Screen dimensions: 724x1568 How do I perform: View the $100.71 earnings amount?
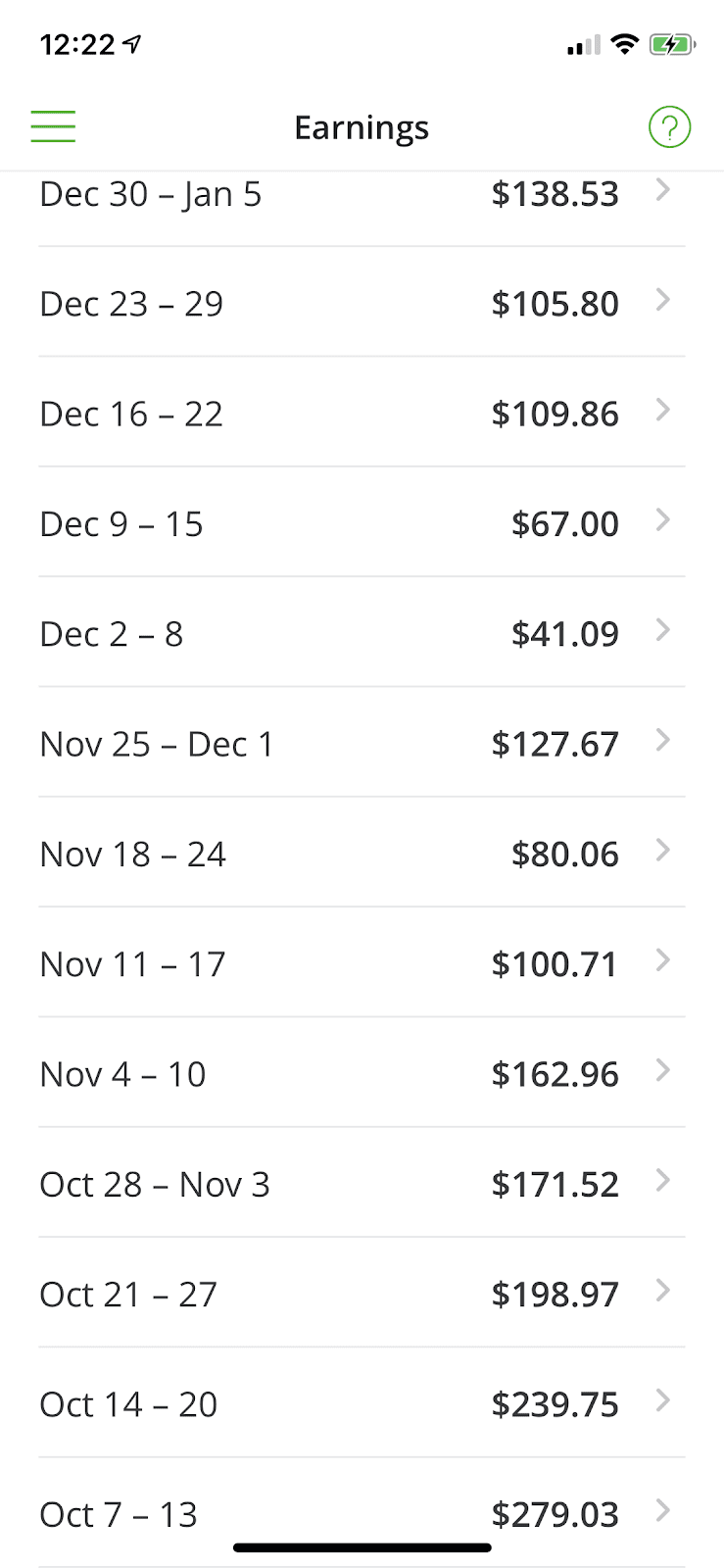(555, 964)
